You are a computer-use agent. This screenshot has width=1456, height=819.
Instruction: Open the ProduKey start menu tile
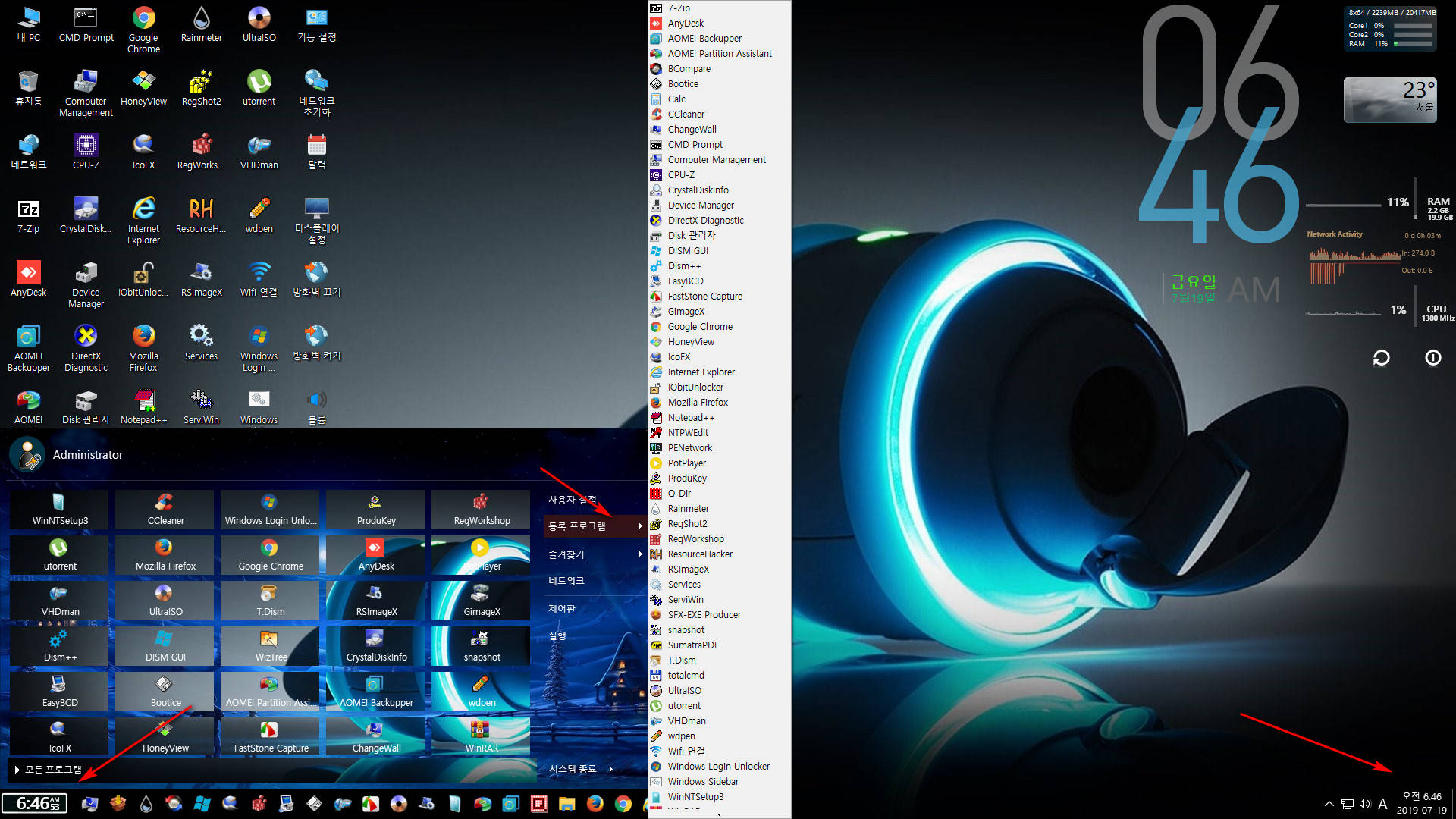point(376,510)
